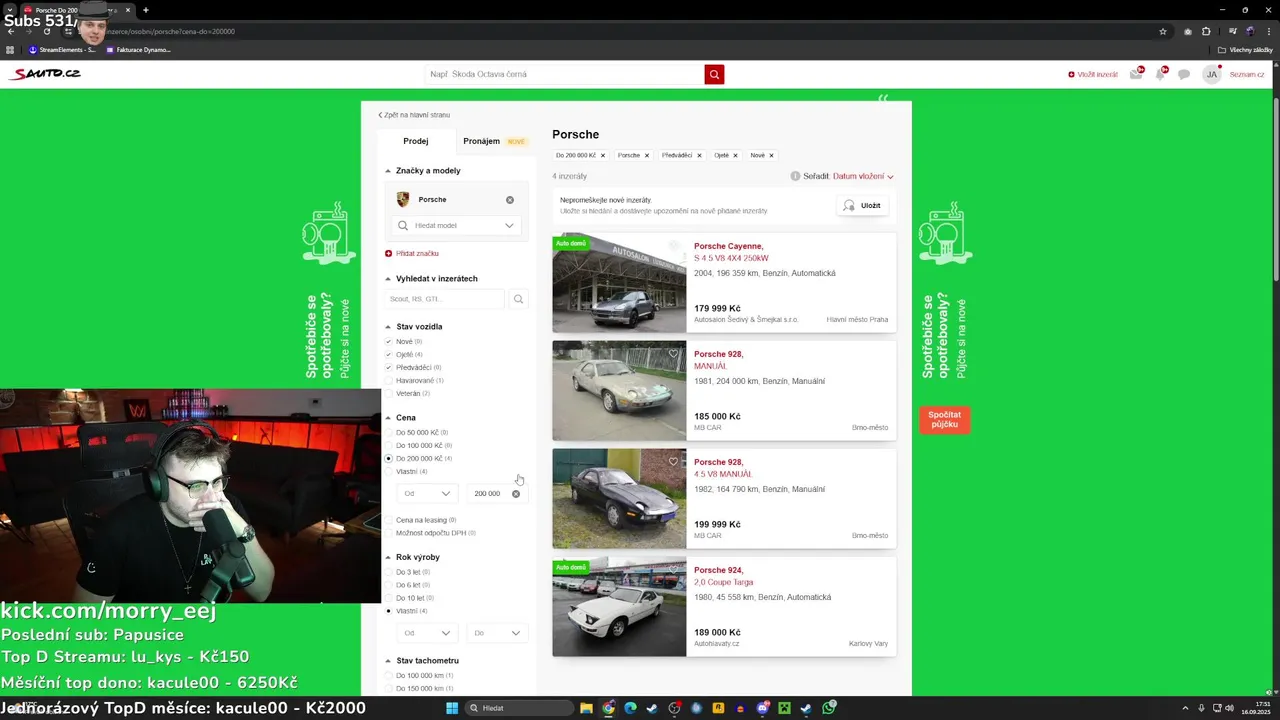Uncheck the Ojeté checkbox
1280x720 pixels.
coord(389,355)
